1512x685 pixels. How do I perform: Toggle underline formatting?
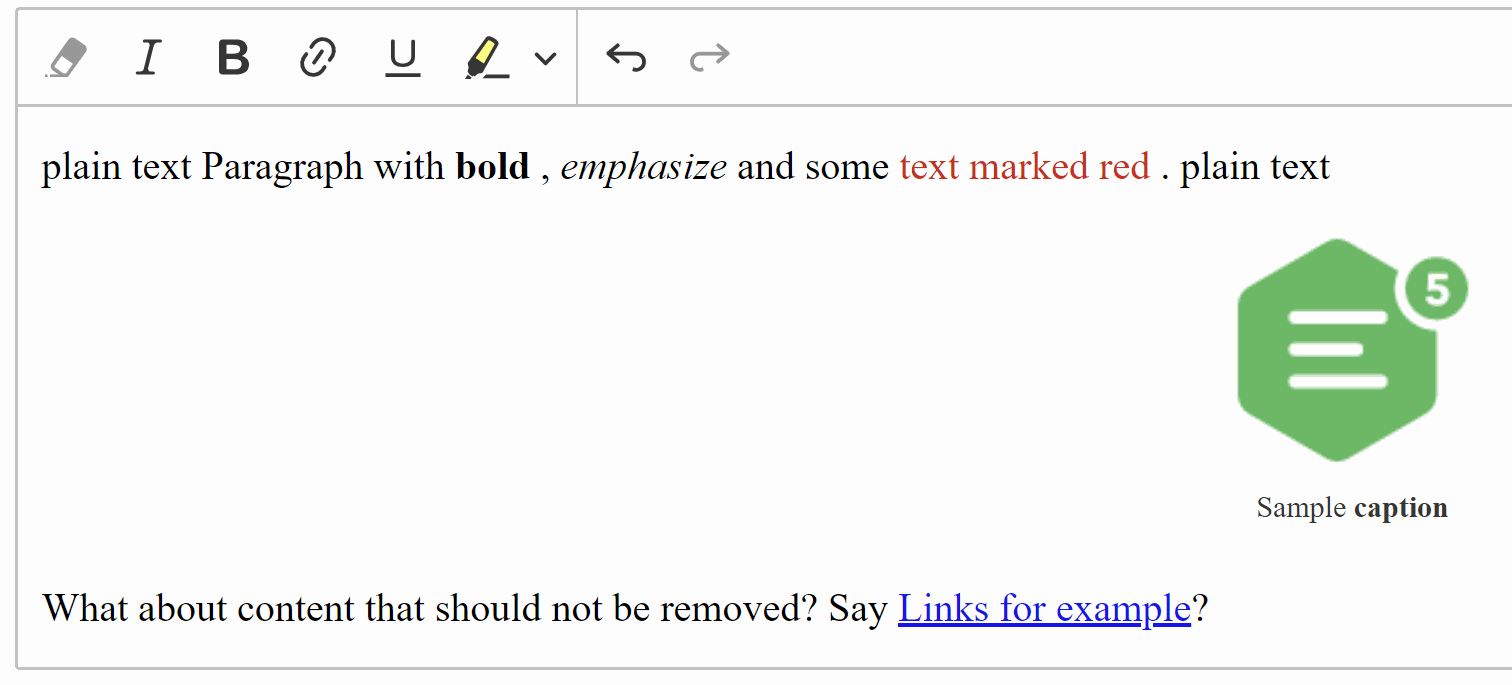[x=402, y=57]
